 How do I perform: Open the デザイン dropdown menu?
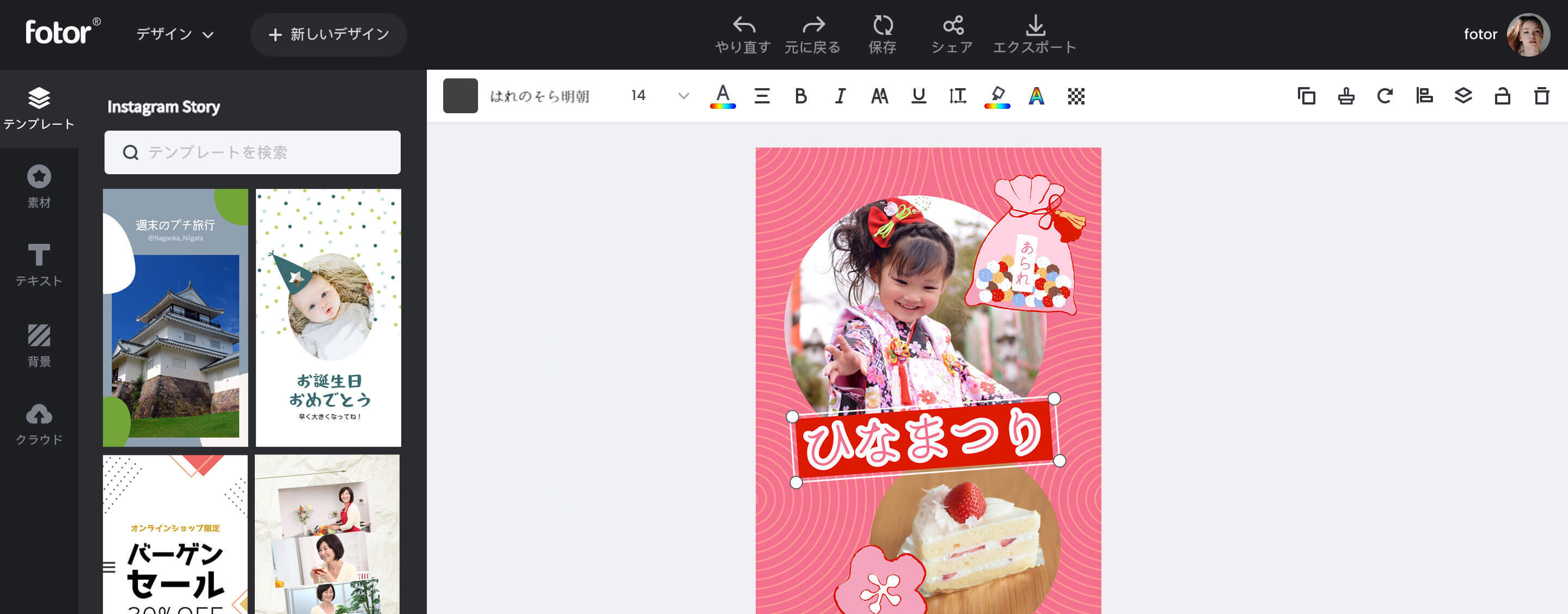pos(175,34)
